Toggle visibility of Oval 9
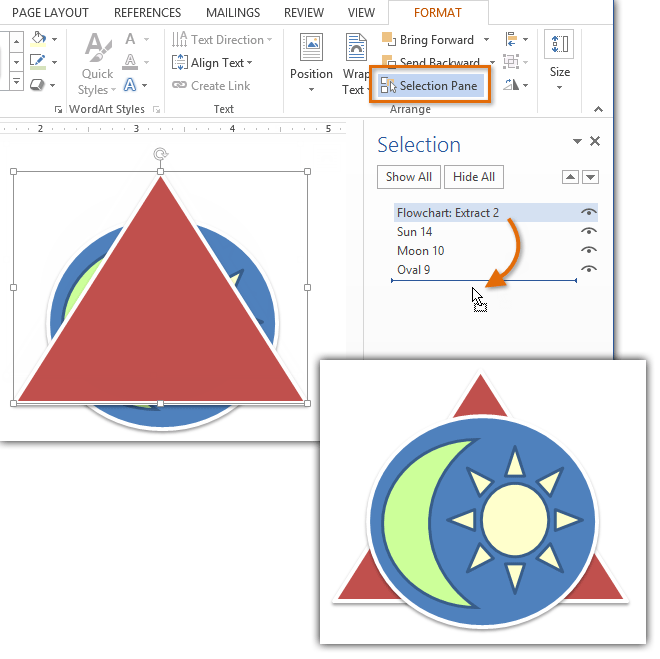 (x=589, y=269)
